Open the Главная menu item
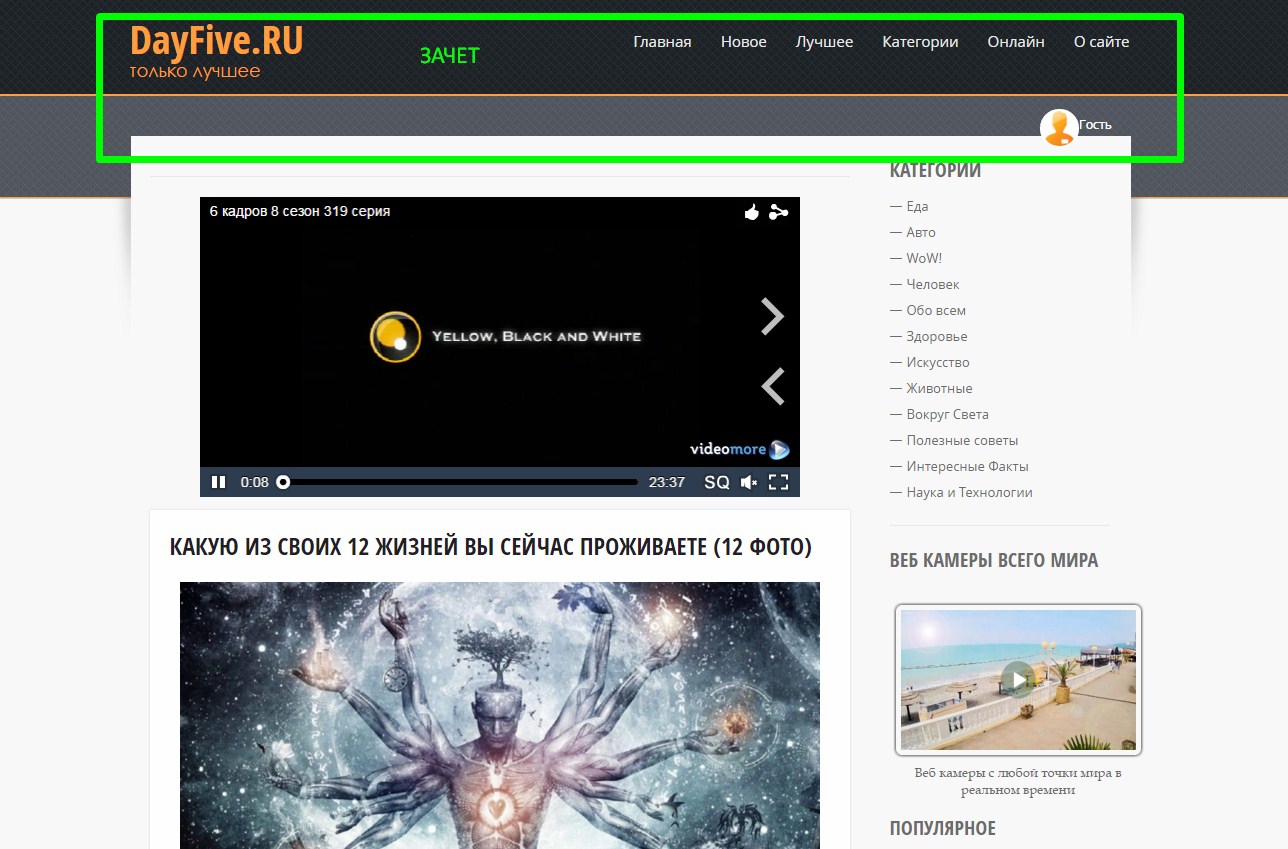 coord(662,42)
